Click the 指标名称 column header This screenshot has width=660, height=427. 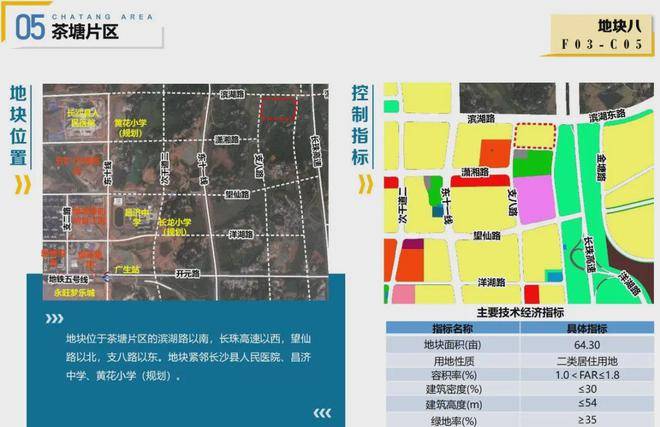[x=453, y=328]
